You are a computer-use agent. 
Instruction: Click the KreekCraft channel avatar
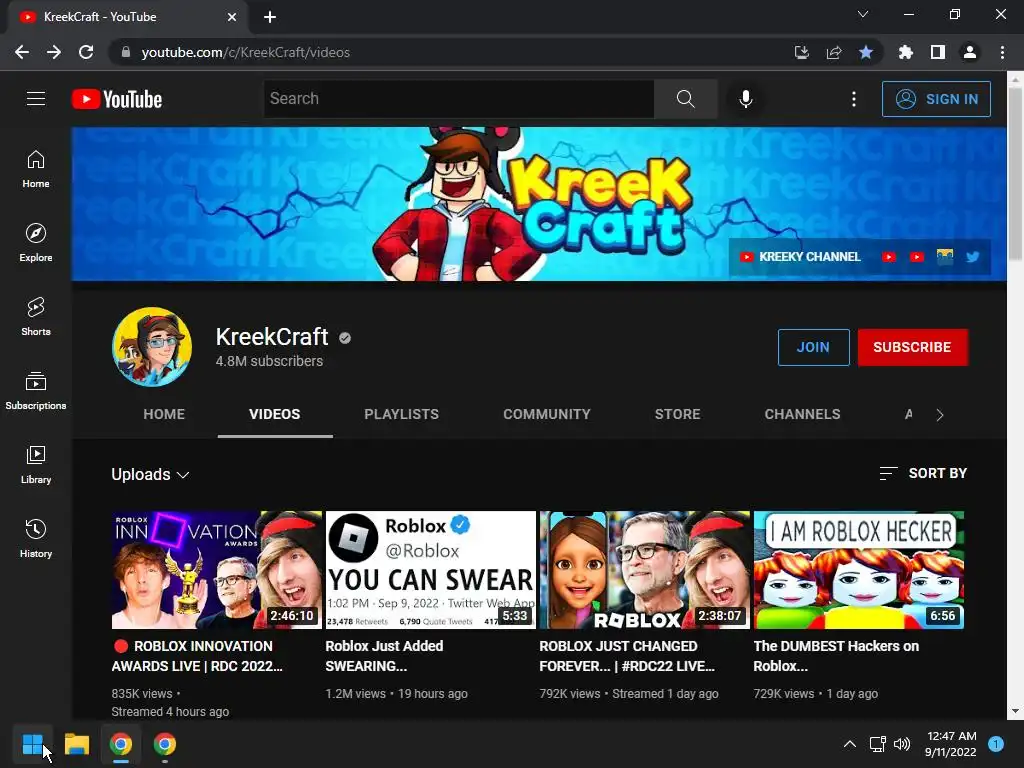click(x=152, y=347)
